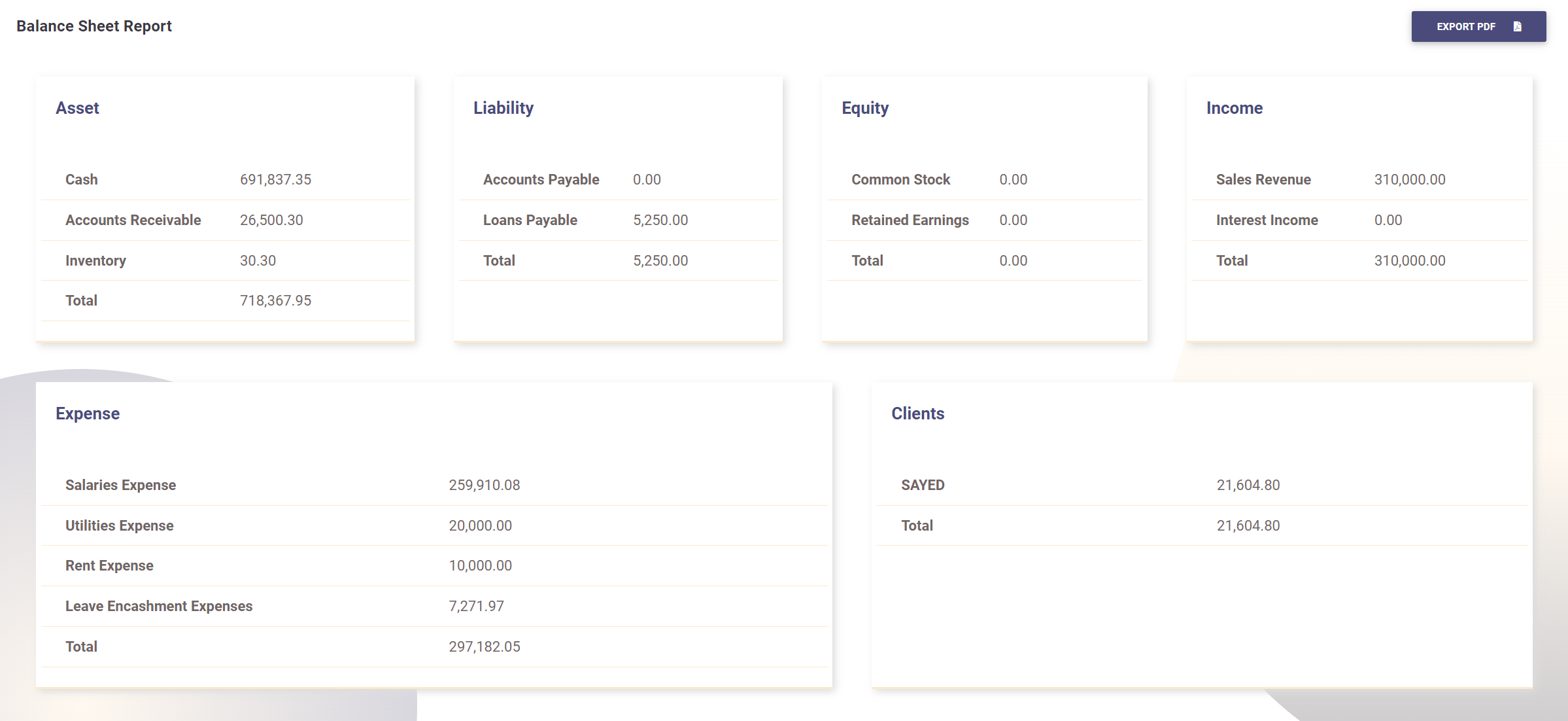
Task: Click the Liability card heading
Action: (x=503, y=108)
